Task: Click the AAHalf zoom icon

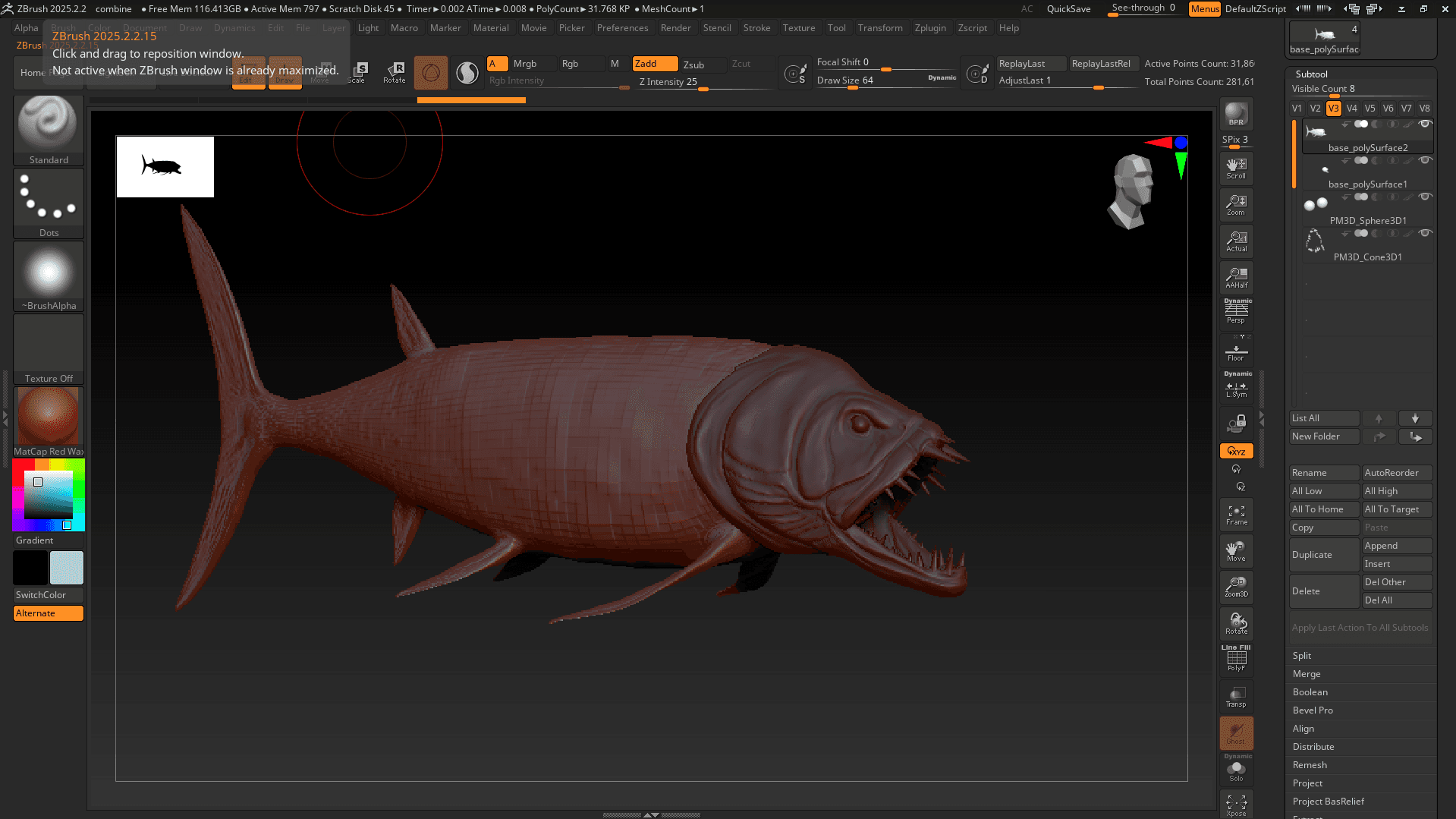Action: pos(1236,278)
